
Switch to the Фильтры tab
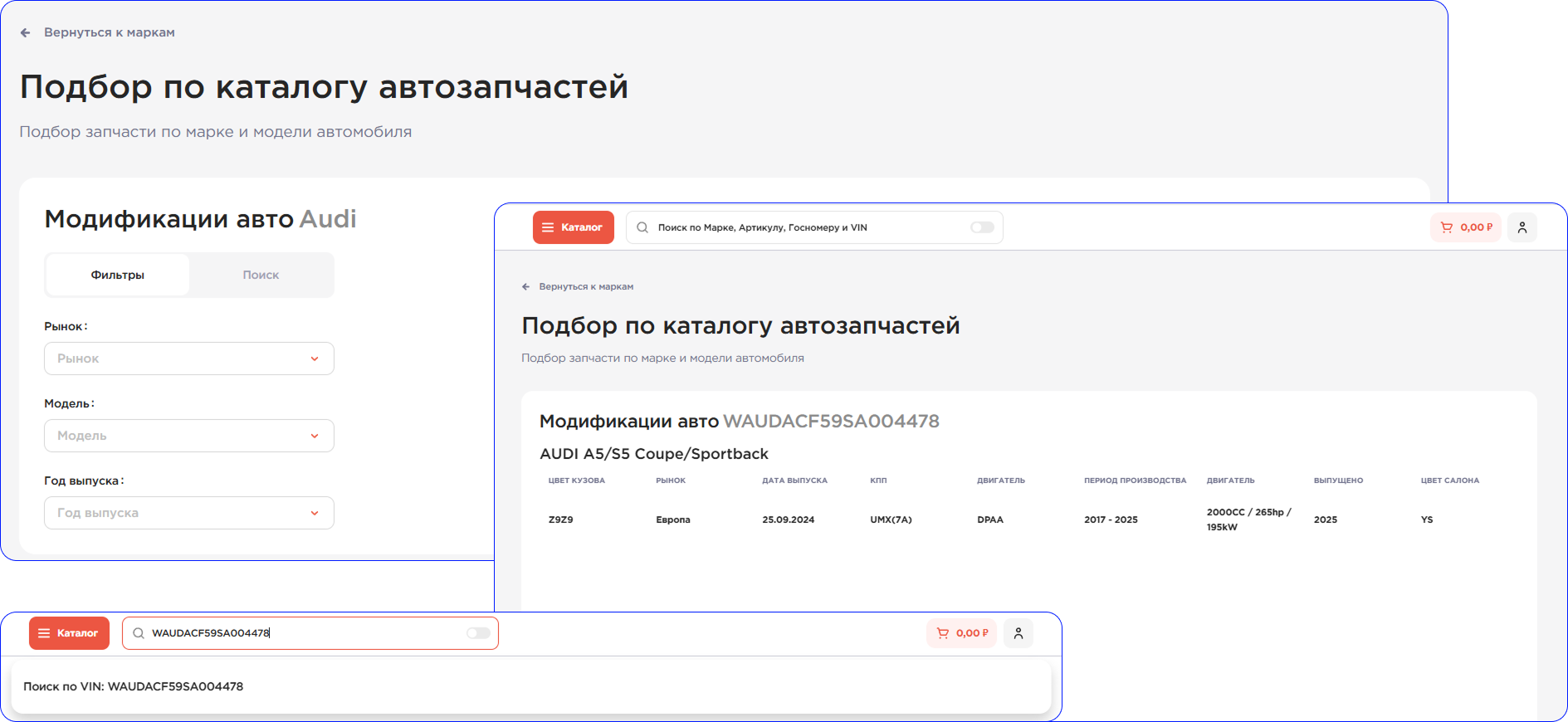[118, 275]
